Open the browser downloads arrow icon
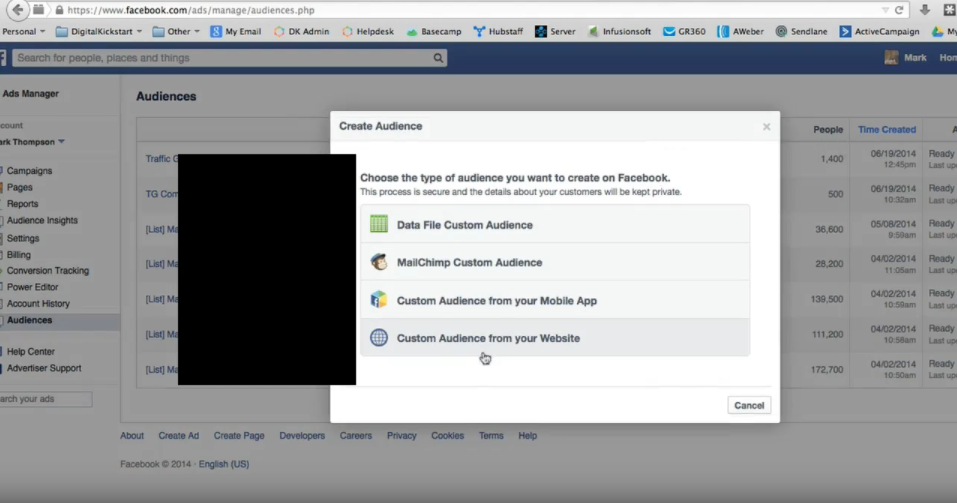The width and height of the screenshot is (957, 503). coord(925,10)
